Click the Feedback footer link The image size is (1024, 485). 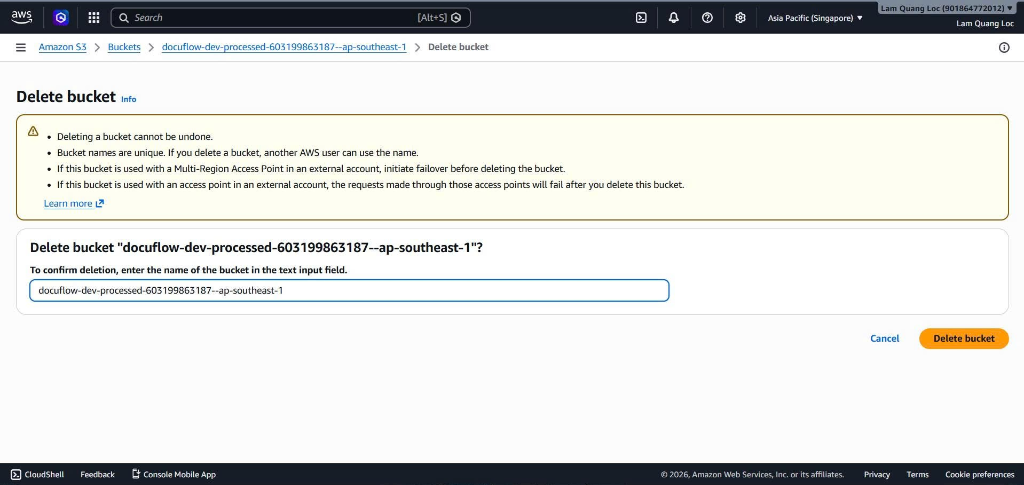point(97,475)
